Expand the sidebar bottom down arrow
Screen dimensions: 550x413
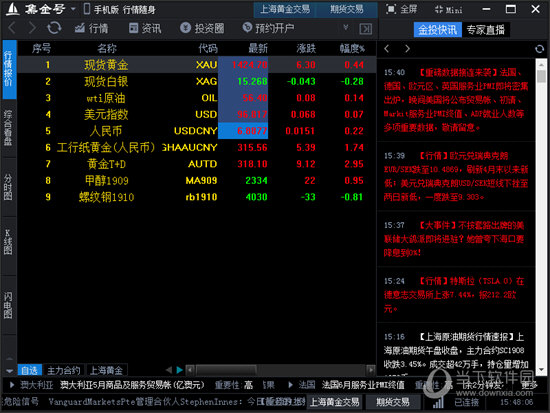(x=9, y=371)
